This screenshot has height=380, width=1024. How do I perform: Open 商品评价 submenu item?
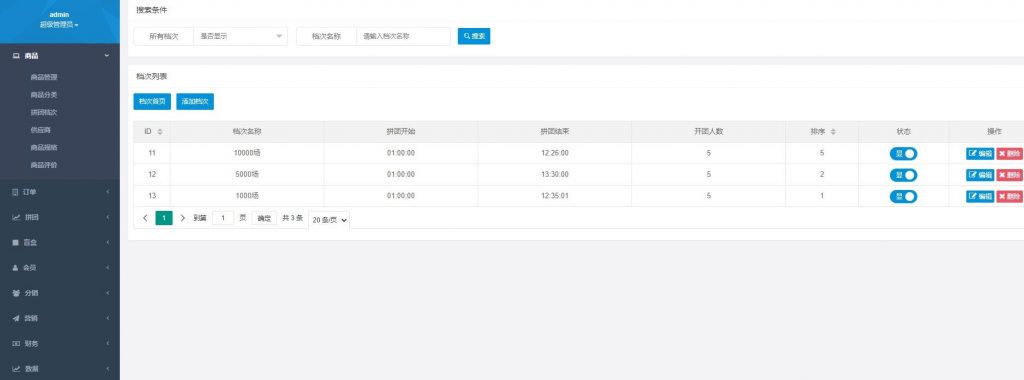point(44,165)
